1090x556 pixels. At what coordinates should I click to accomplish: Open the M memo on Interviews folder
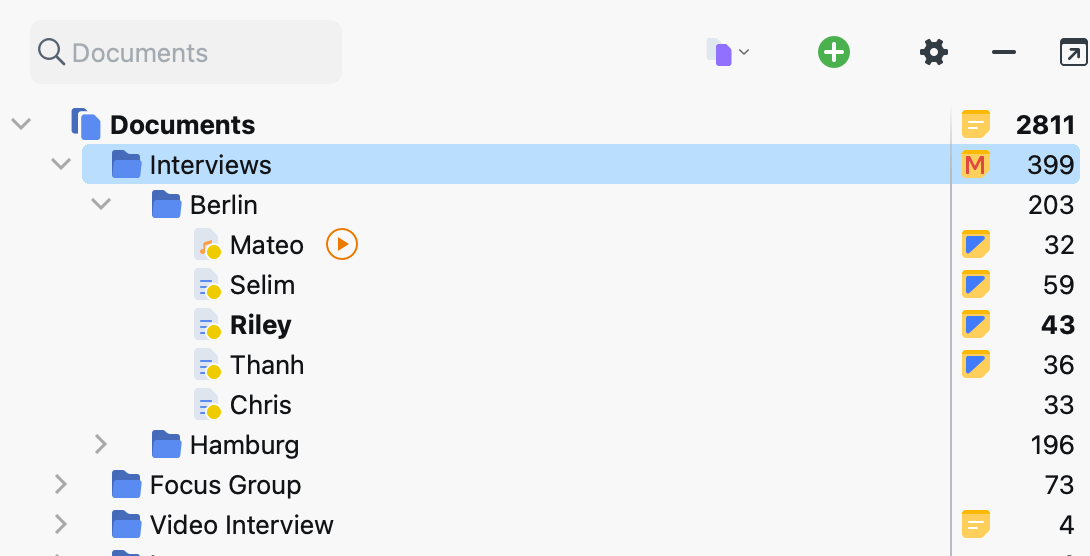click(x=975, y=165)
